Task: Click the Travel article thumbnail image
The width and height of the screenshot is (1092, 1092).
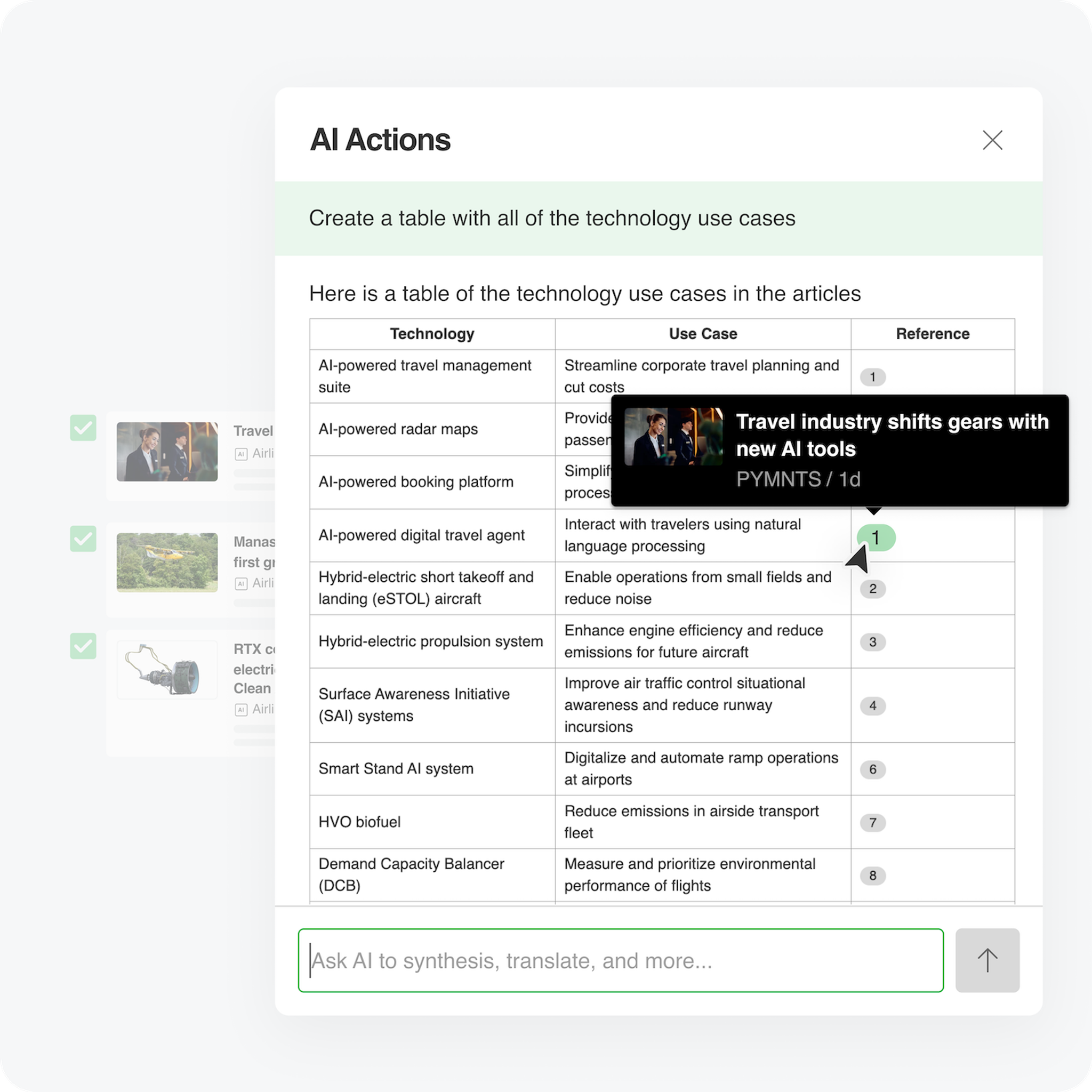Action: click(x=167, y=451)
